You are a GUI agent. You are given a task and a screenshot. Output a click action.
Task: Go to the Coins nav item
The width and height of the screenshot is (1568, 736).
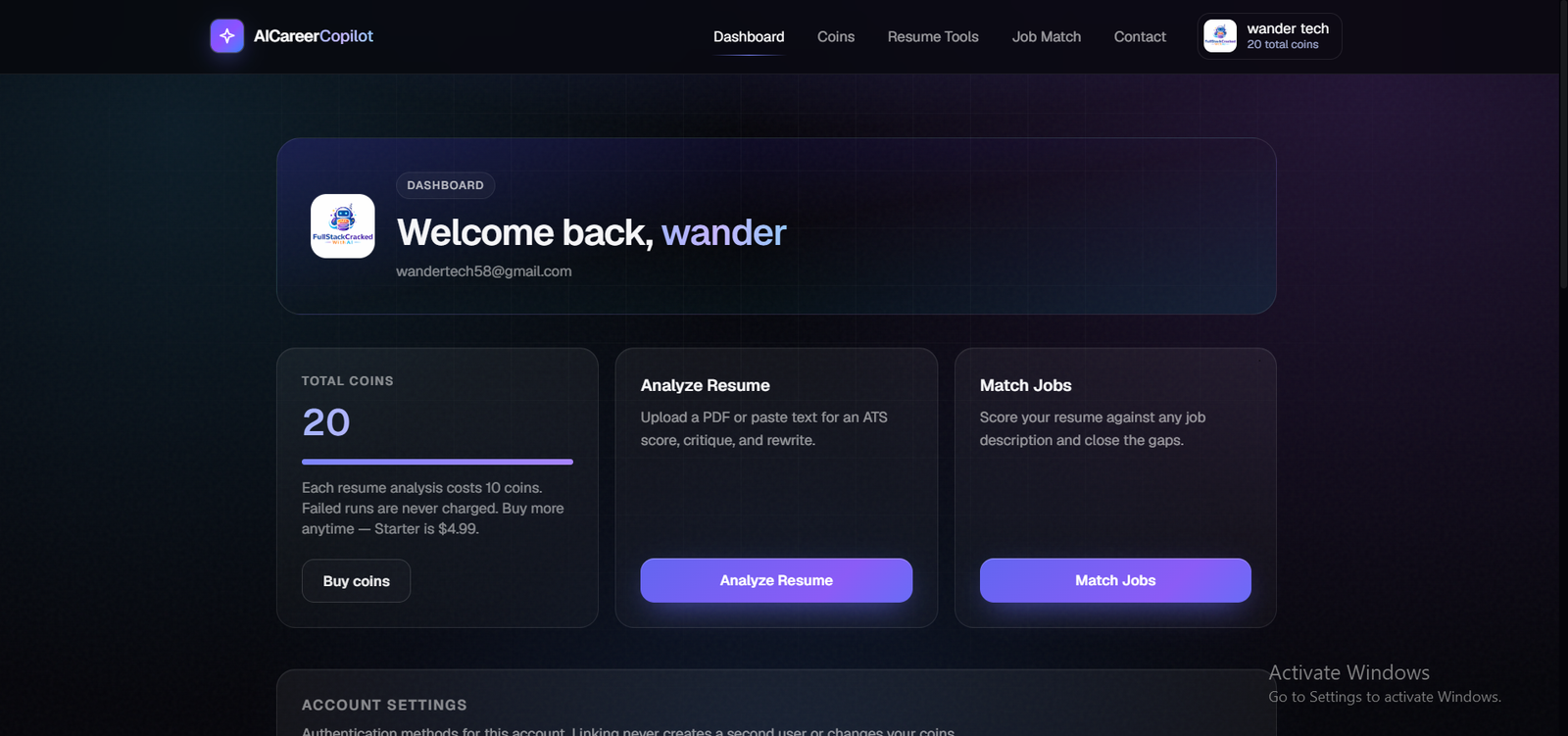click(x=836, y=37)
